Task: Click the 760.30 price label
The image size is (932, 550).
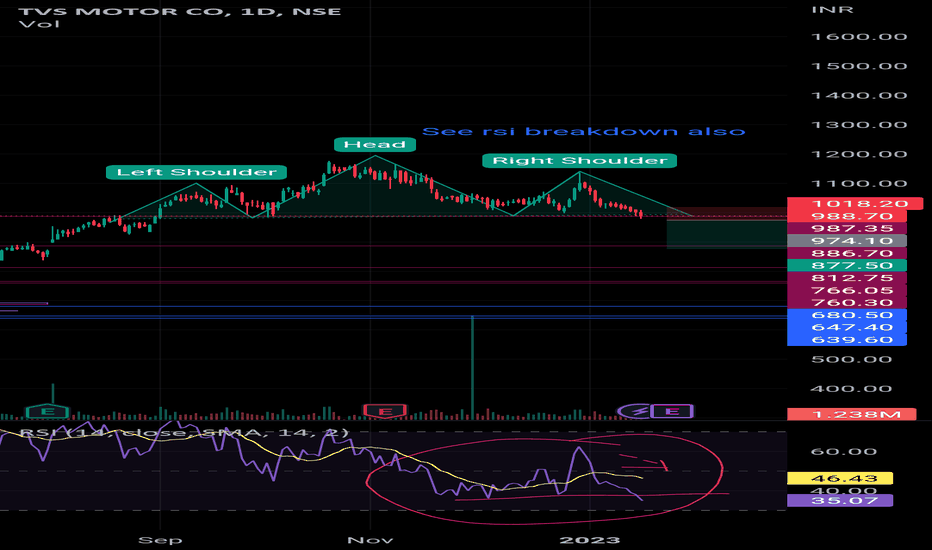Action: (x=847, y=303)
